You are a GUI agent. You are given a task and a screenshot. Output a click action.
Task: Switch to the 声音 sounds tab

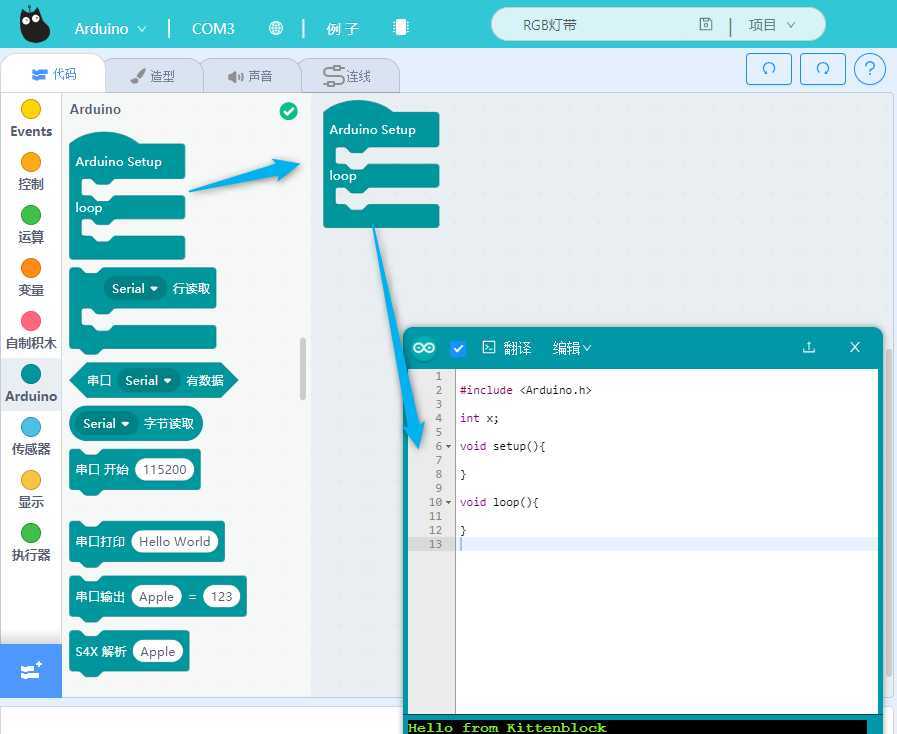click(250, 76)
